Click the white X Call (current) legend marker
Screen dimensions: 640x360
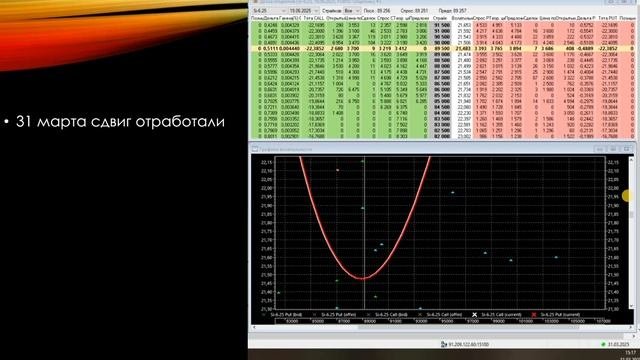[474, 315]
